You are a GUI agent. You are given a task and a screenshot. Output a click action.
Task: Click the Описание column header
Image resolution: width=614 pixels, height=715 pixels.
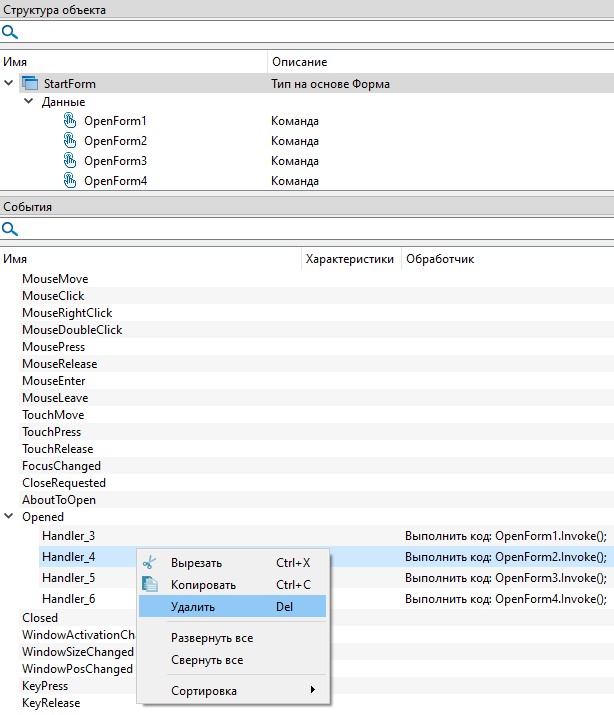[299, 62]
